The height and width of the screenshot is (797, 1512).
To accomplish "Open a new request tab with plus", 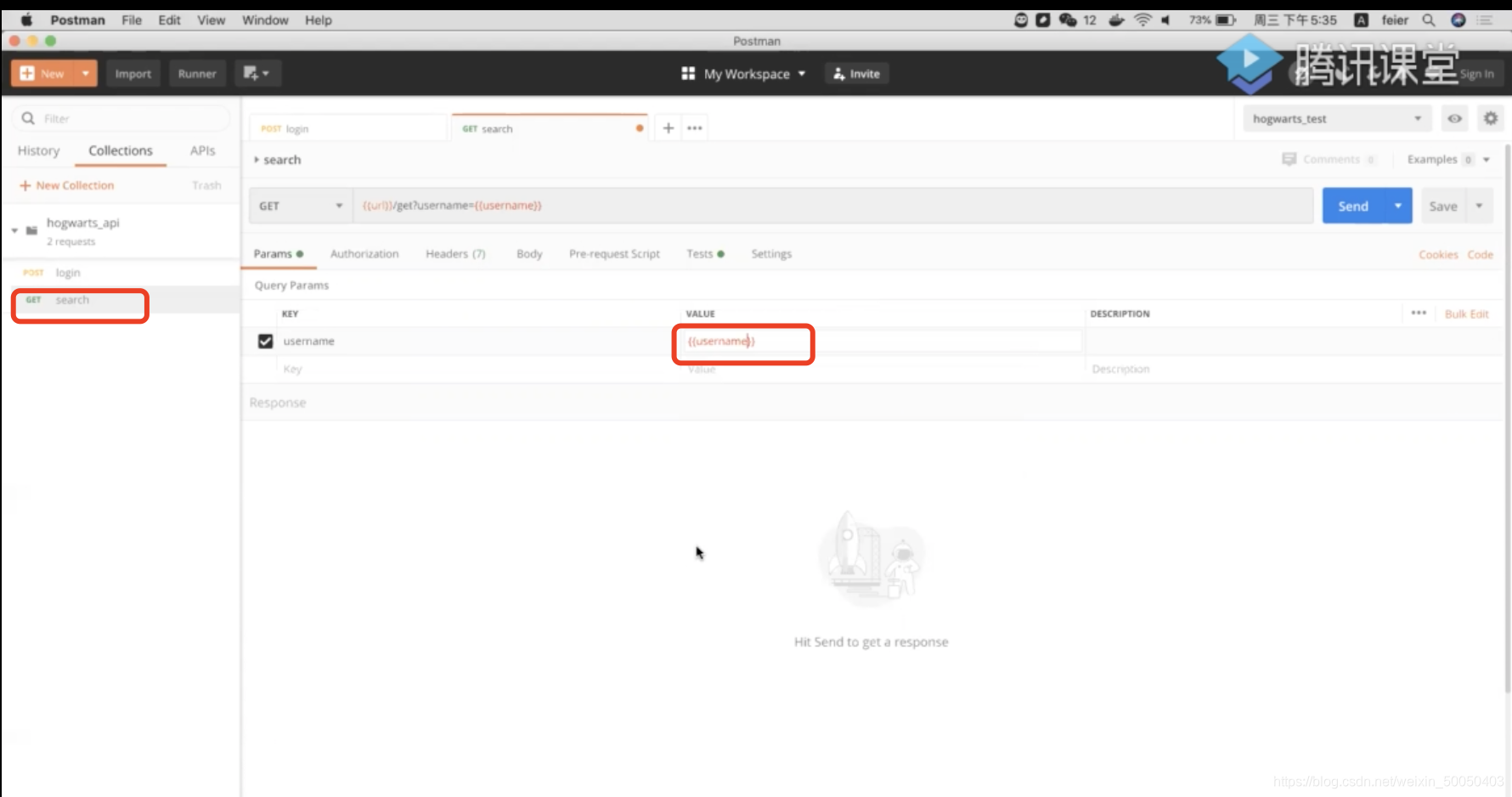I will [669, 128].
